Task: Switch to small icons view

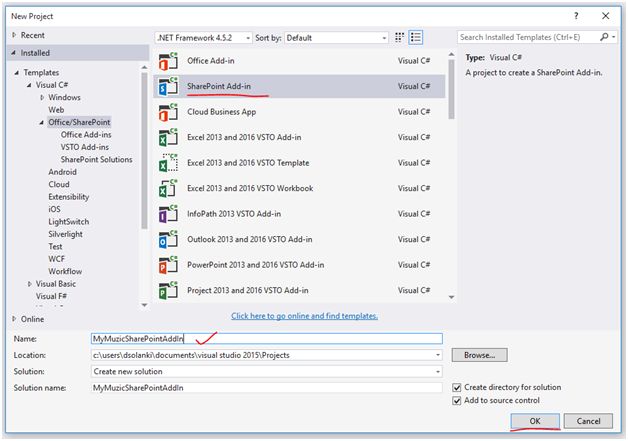Action: pyautogui.click(x=399, y=38)
